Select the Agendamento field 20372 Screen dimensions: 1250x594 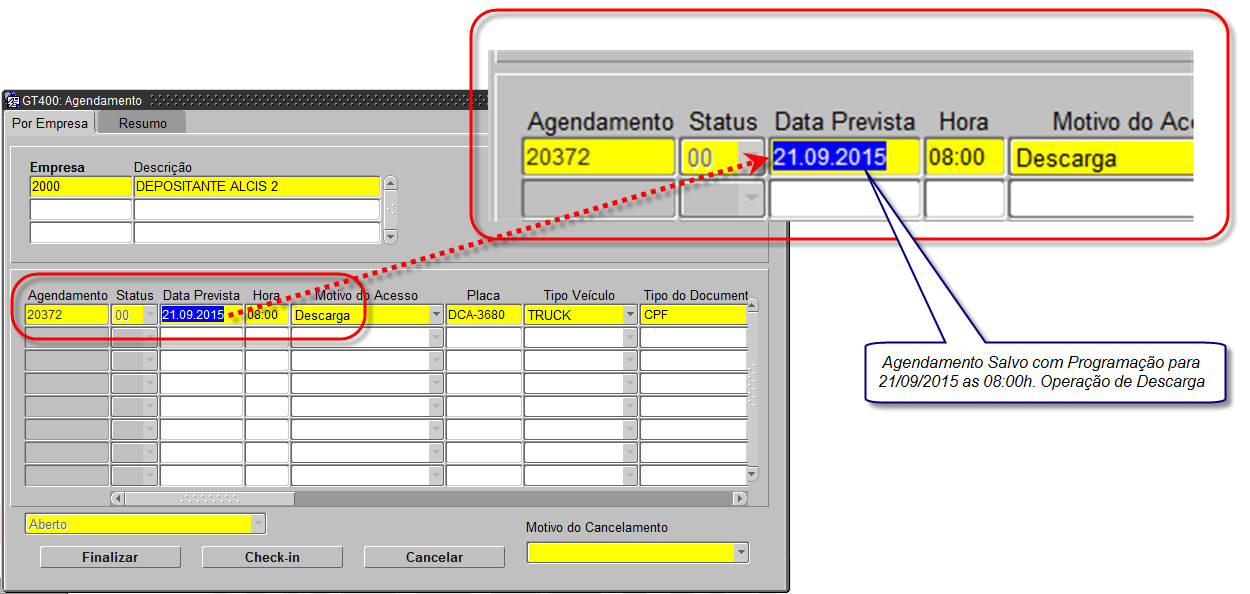tap(67, 315)
